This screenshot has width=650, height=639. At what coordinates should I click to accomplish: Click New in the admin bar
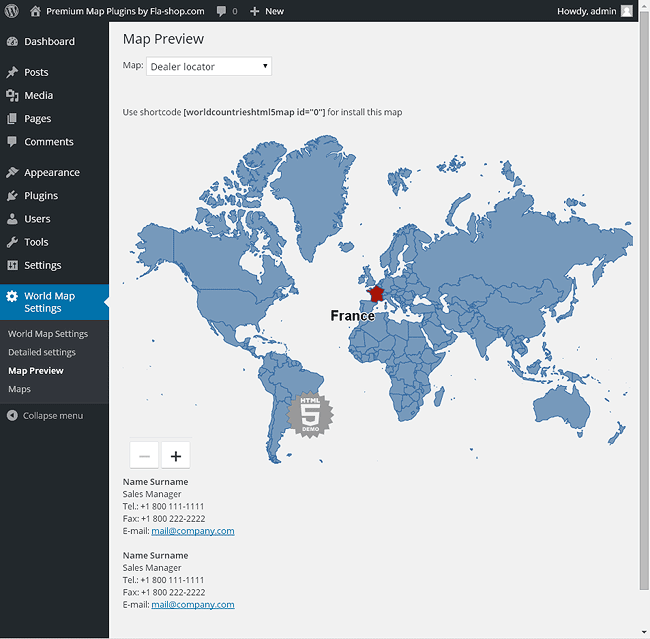274,11
